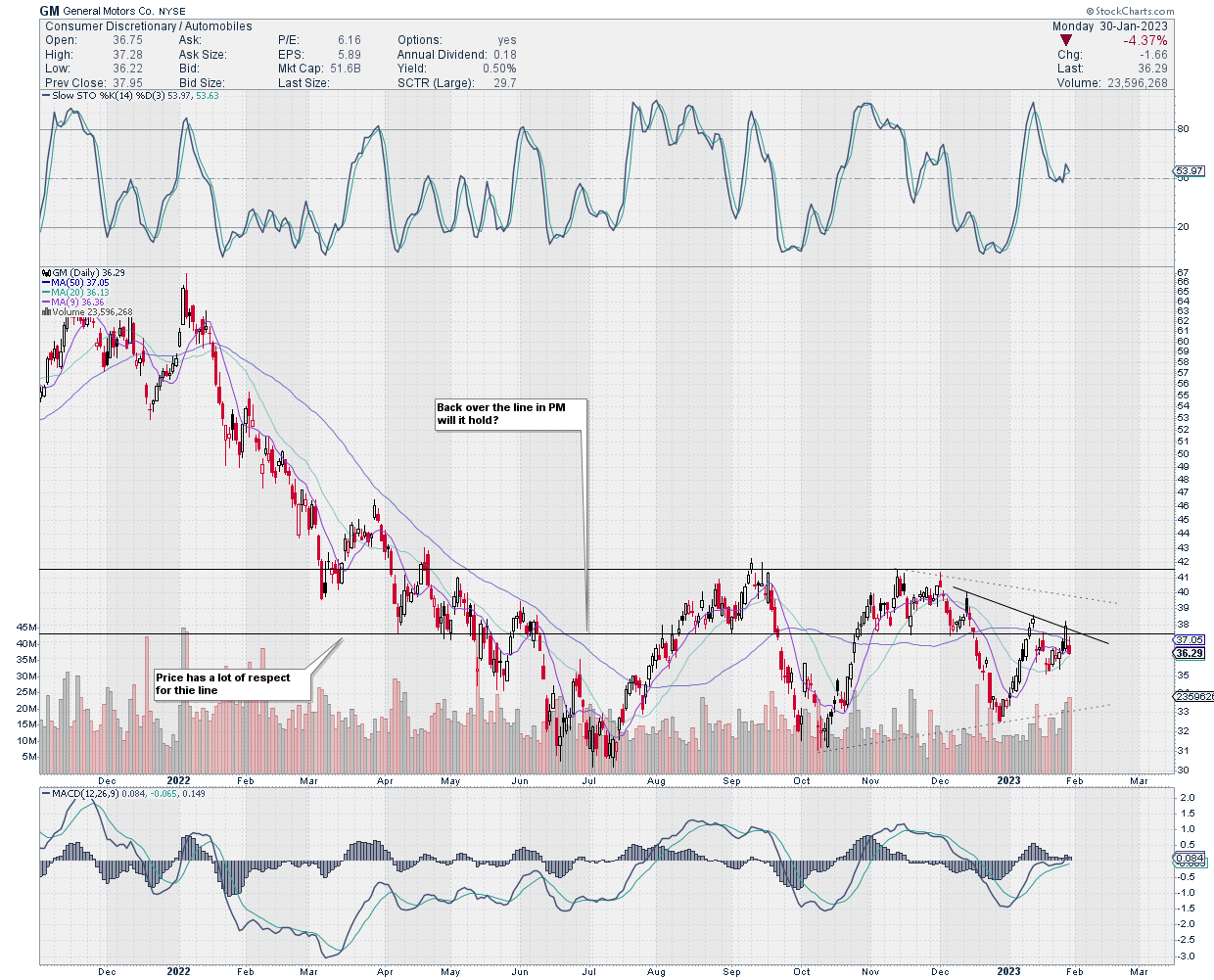This screenshot has height=980, width=1214.
Task: Open the StockCharts.com copyright link
Action: click(1130, 12)
